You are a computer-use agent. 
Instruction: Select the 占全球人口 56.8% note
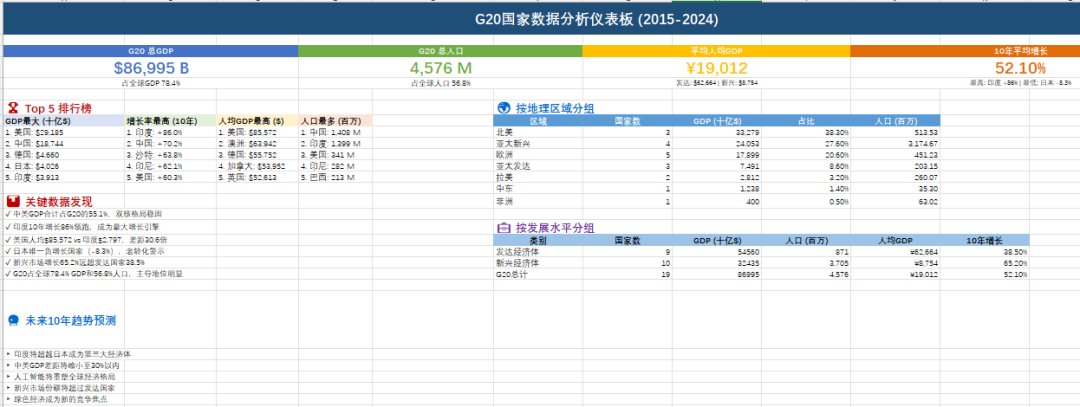[x=440, y=83]
